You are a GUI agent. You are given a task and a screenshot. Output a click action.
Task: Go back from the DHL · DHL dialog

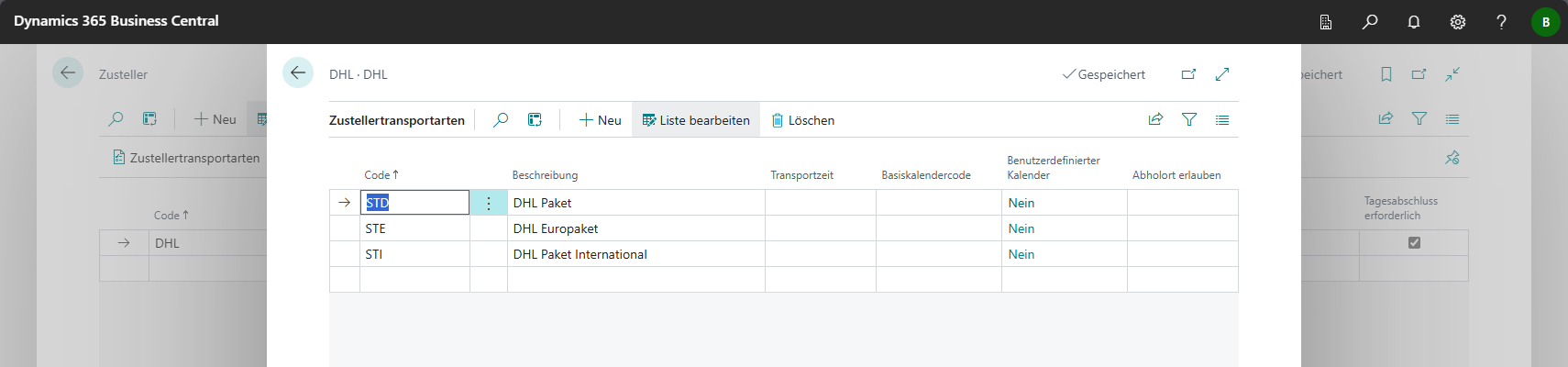click(298, 72)
